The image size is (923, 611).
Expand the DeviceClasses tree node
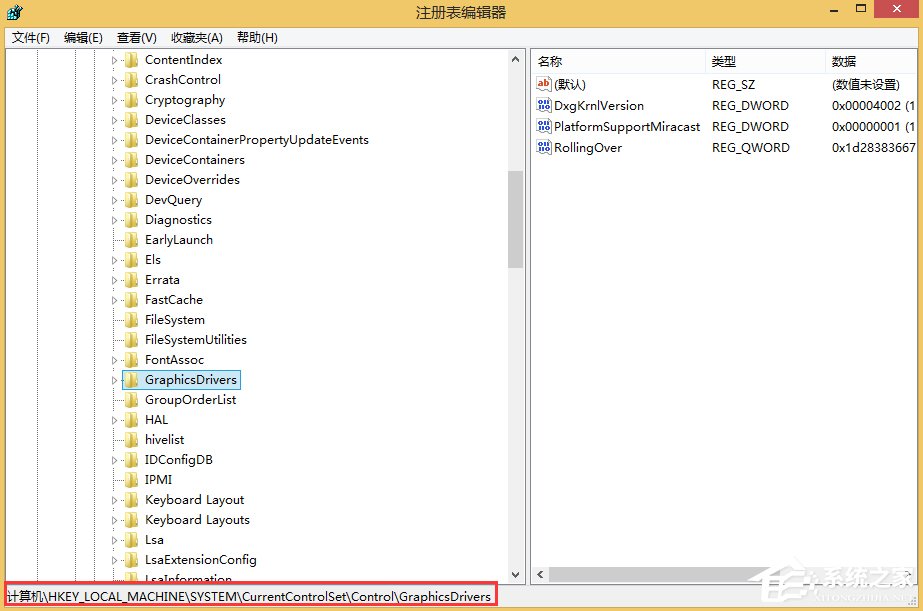115,119
